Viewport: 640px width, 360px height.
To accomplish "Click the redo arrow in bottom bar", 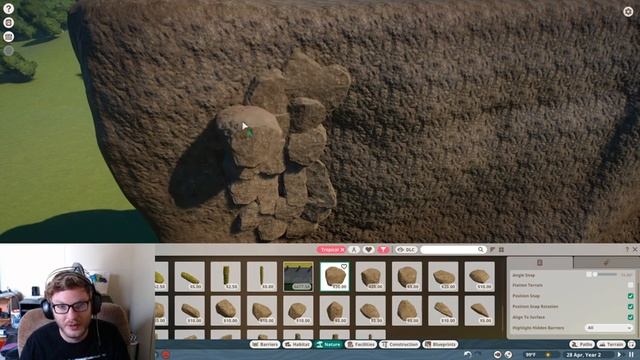I will point(478,355).
